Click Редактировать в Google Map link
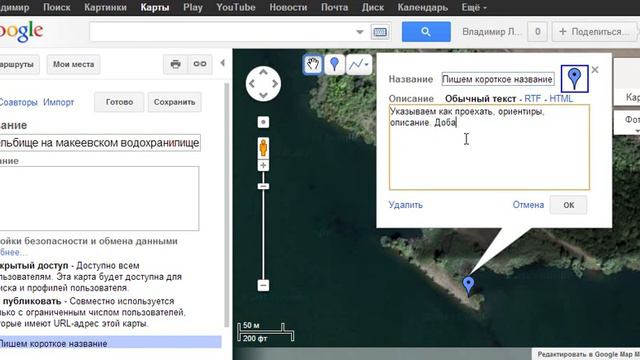This screenshot has height=360, width=640. (x=588, y=354)
